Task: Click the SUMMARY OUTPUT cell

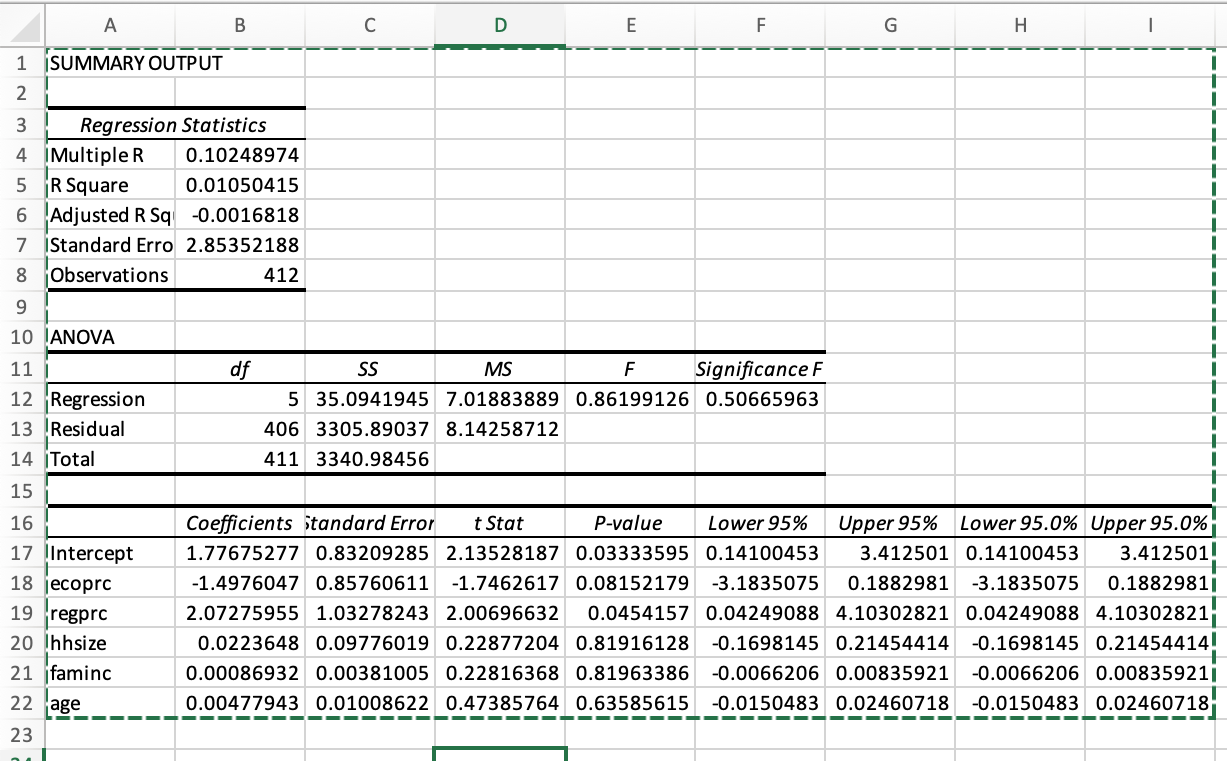Action: [110, 62]
